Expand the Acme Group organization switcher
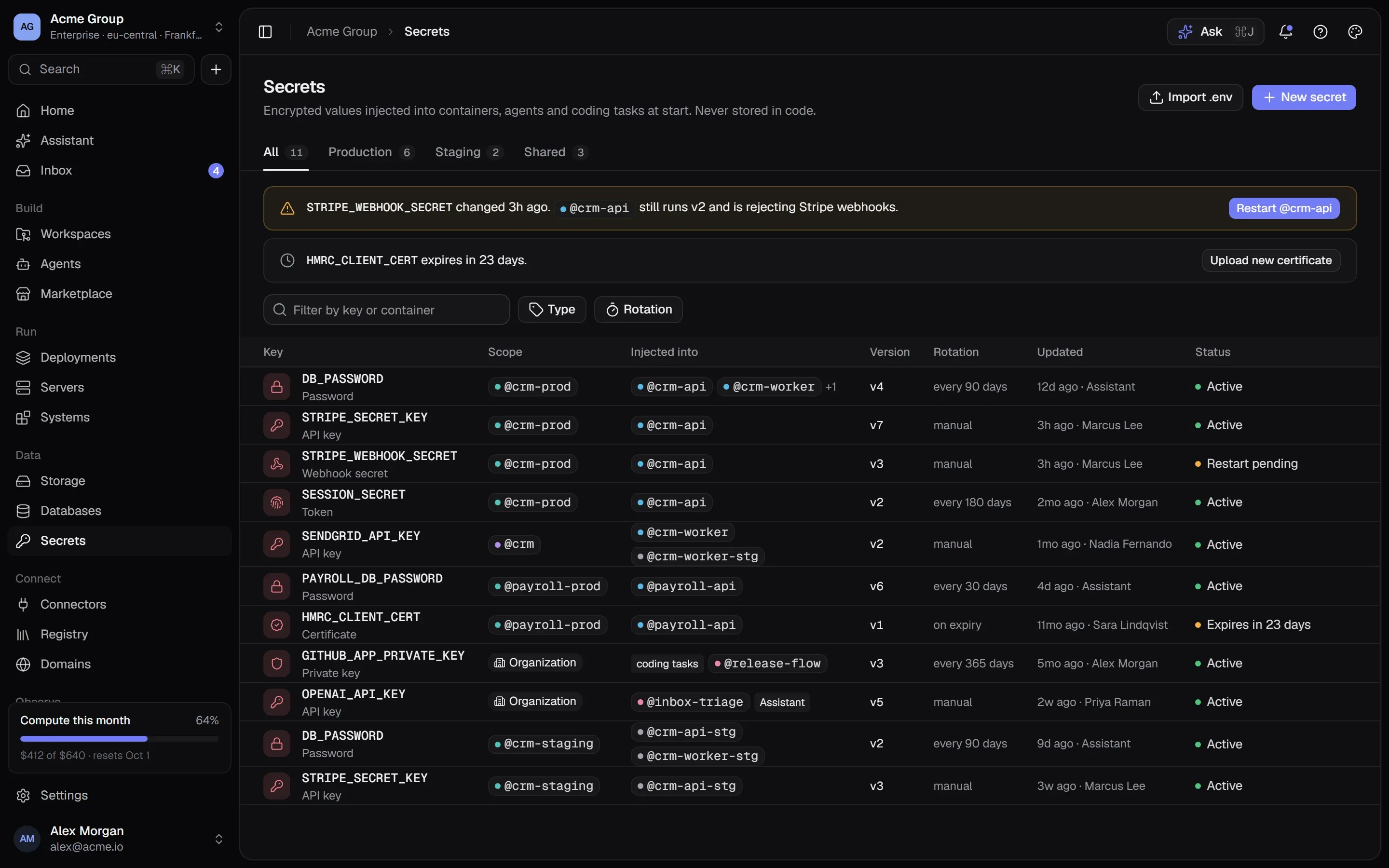Viewport: 1389px width, 868px height. 120,27
